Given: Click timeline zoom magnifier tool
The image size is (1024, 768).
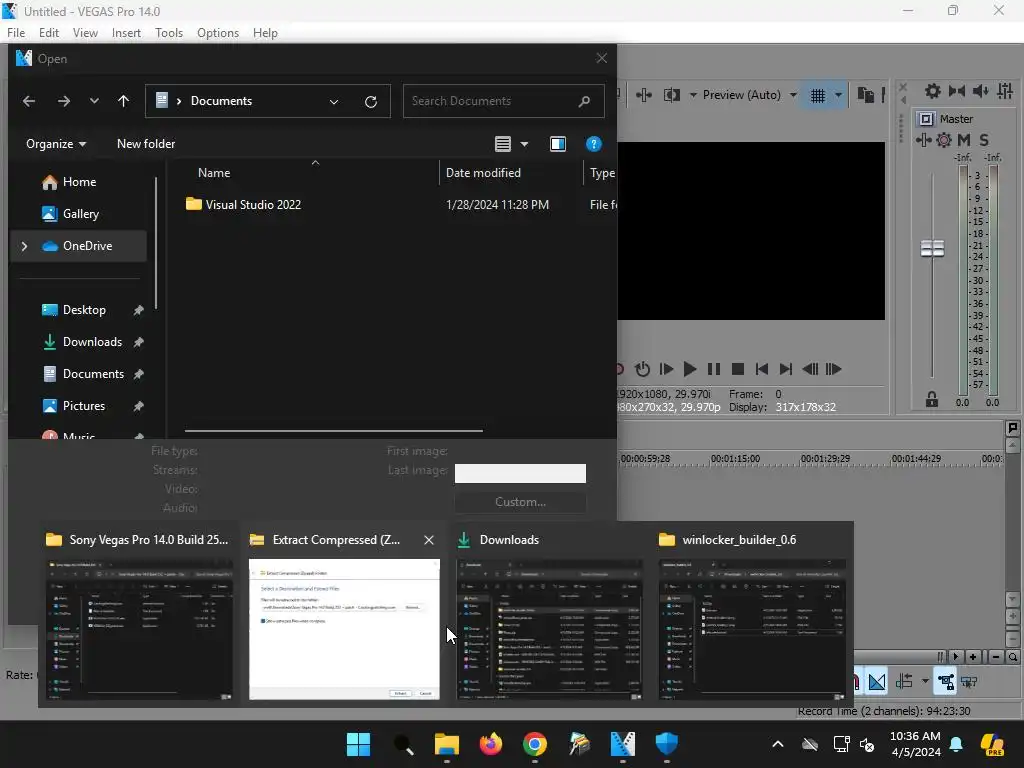Looking at the screenshot, I should pos(1012,657).
